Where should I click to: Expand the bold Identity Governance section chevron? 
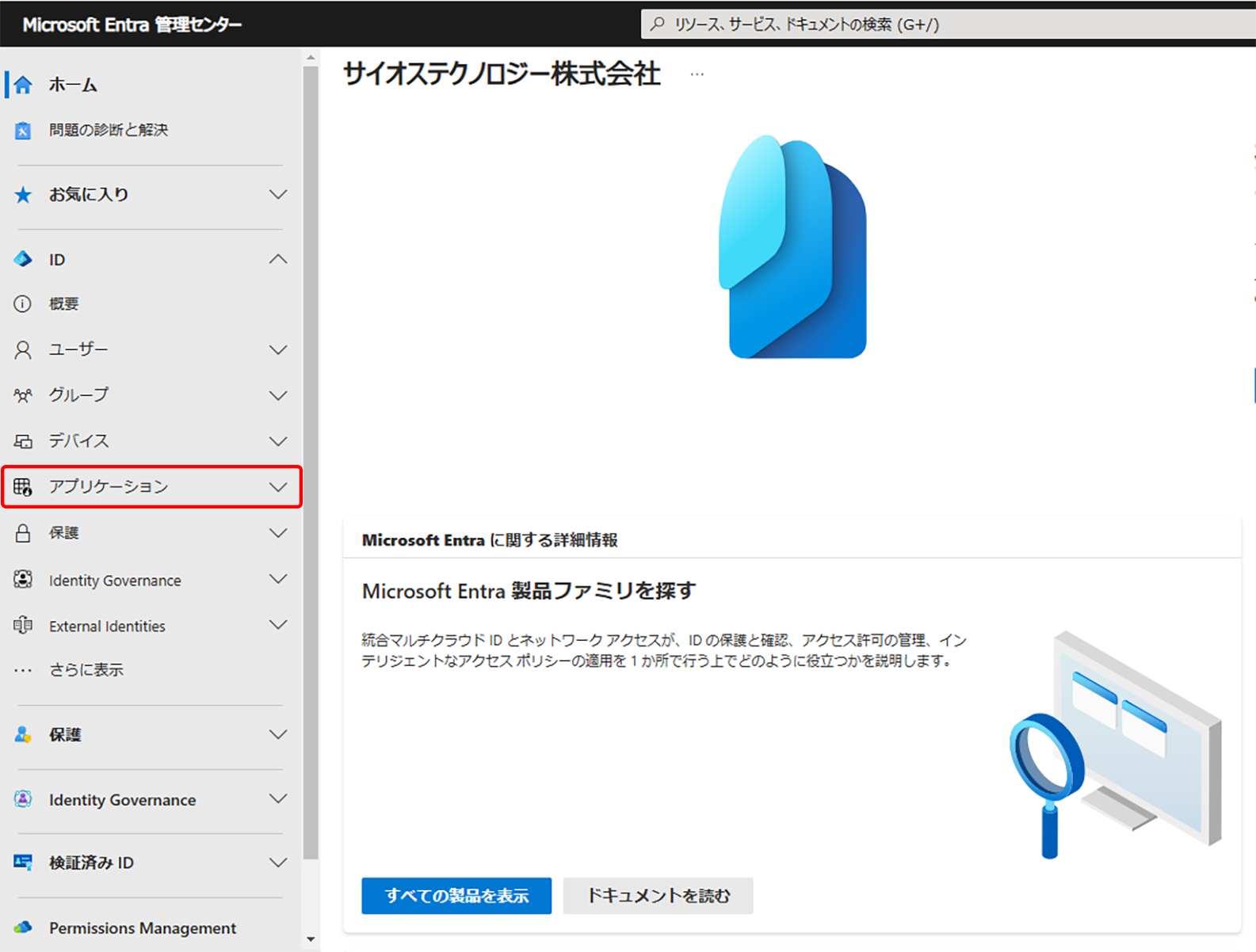[x=278, y=799]
